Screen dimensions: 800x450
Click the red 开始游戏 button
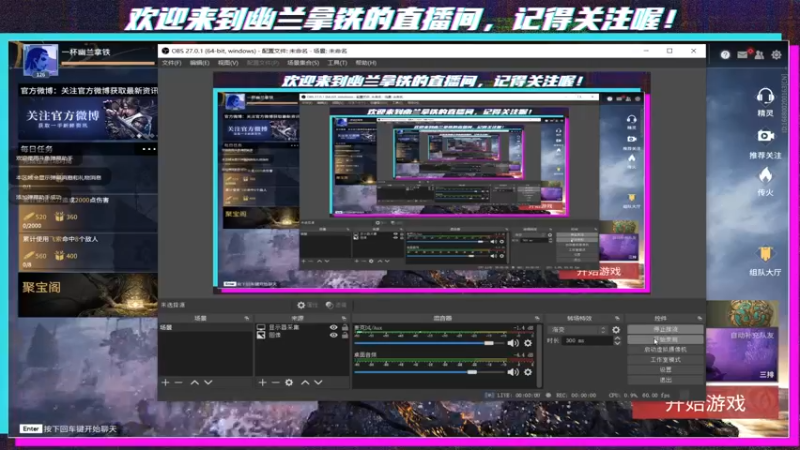(x=706, y=404)
